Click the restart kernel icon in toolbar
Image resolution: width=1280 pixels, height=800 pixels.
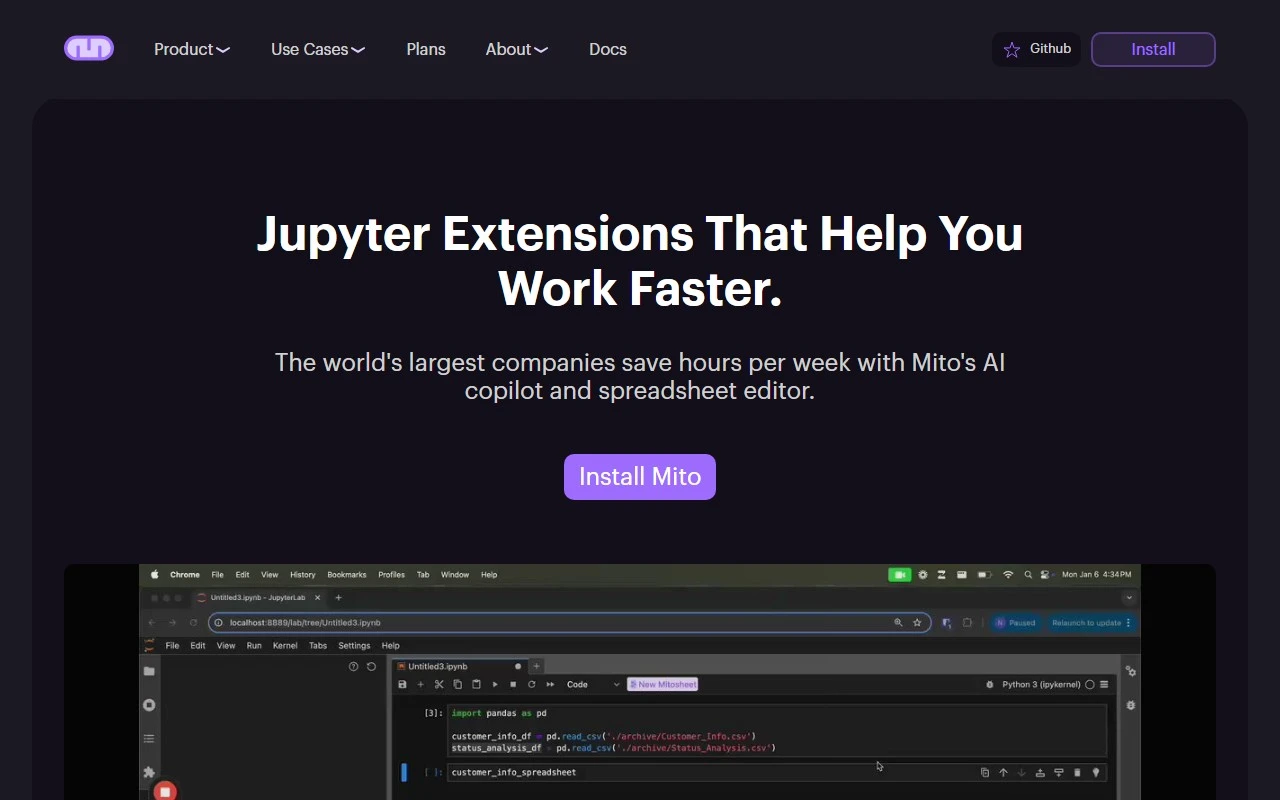[x=531, y=685]
